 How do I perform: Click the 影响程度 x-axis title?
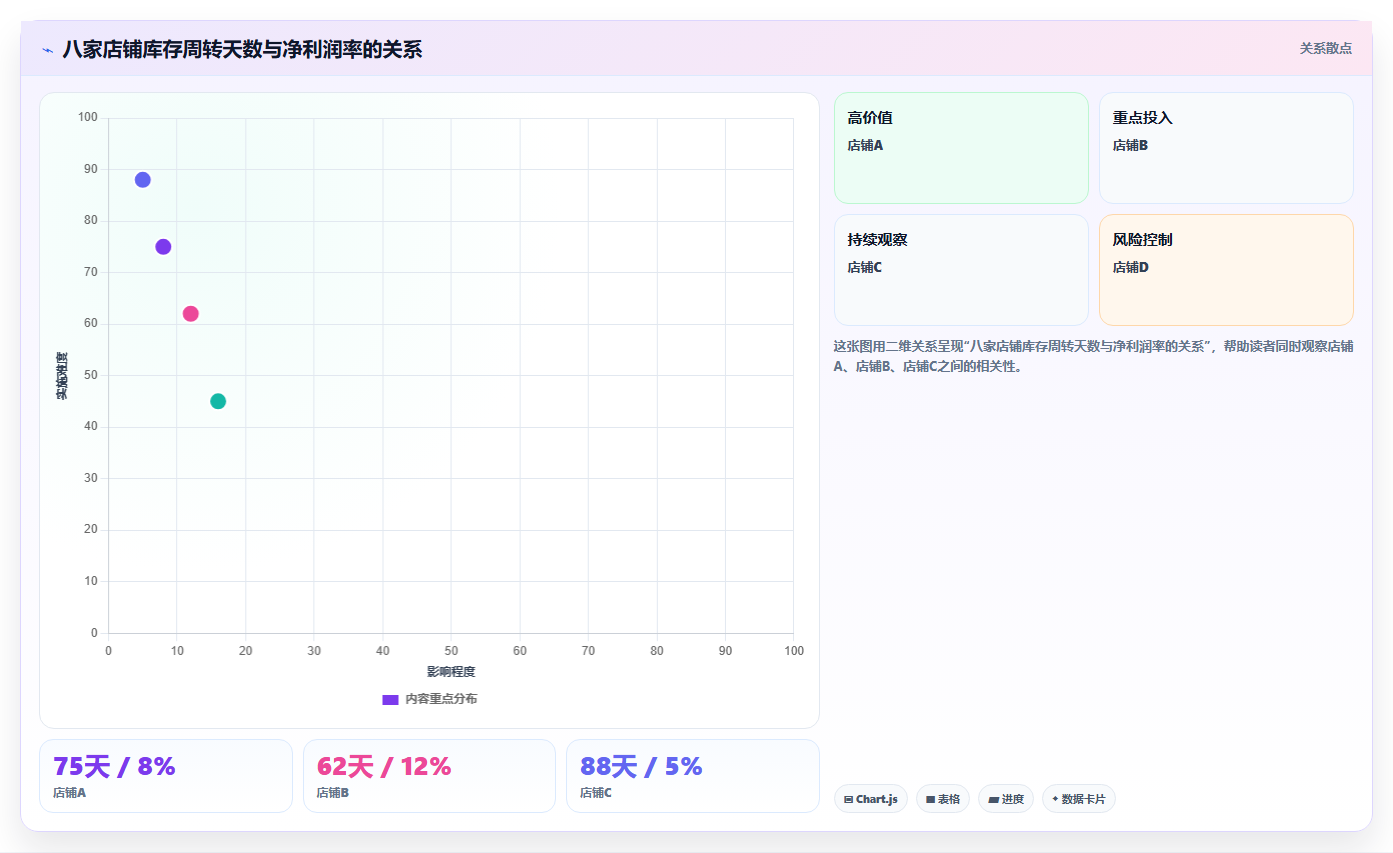pos(451,672)
